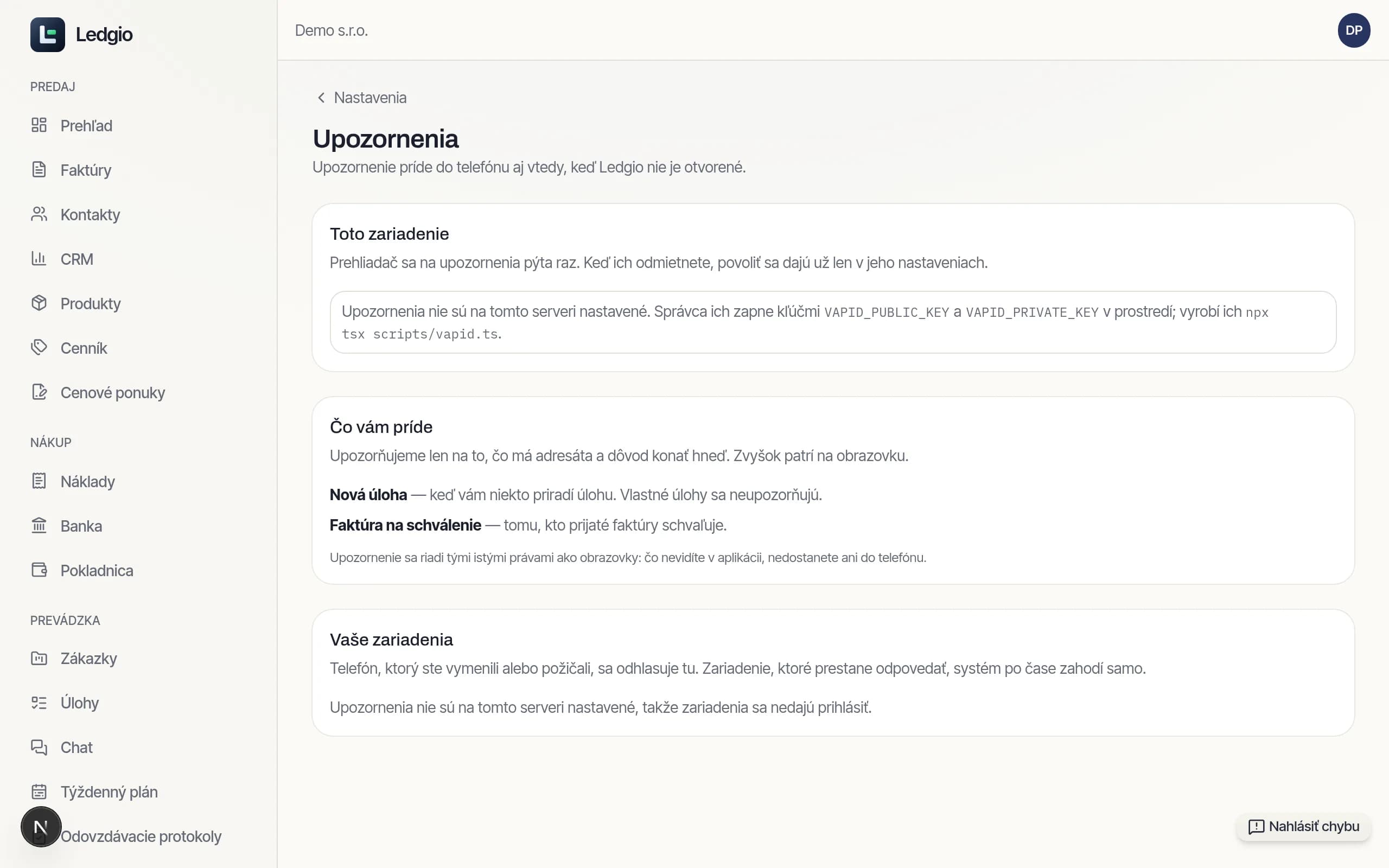Navigate to Faktúry in the sidebar
Screen dimensions: 1389x868
coord(86,170)
